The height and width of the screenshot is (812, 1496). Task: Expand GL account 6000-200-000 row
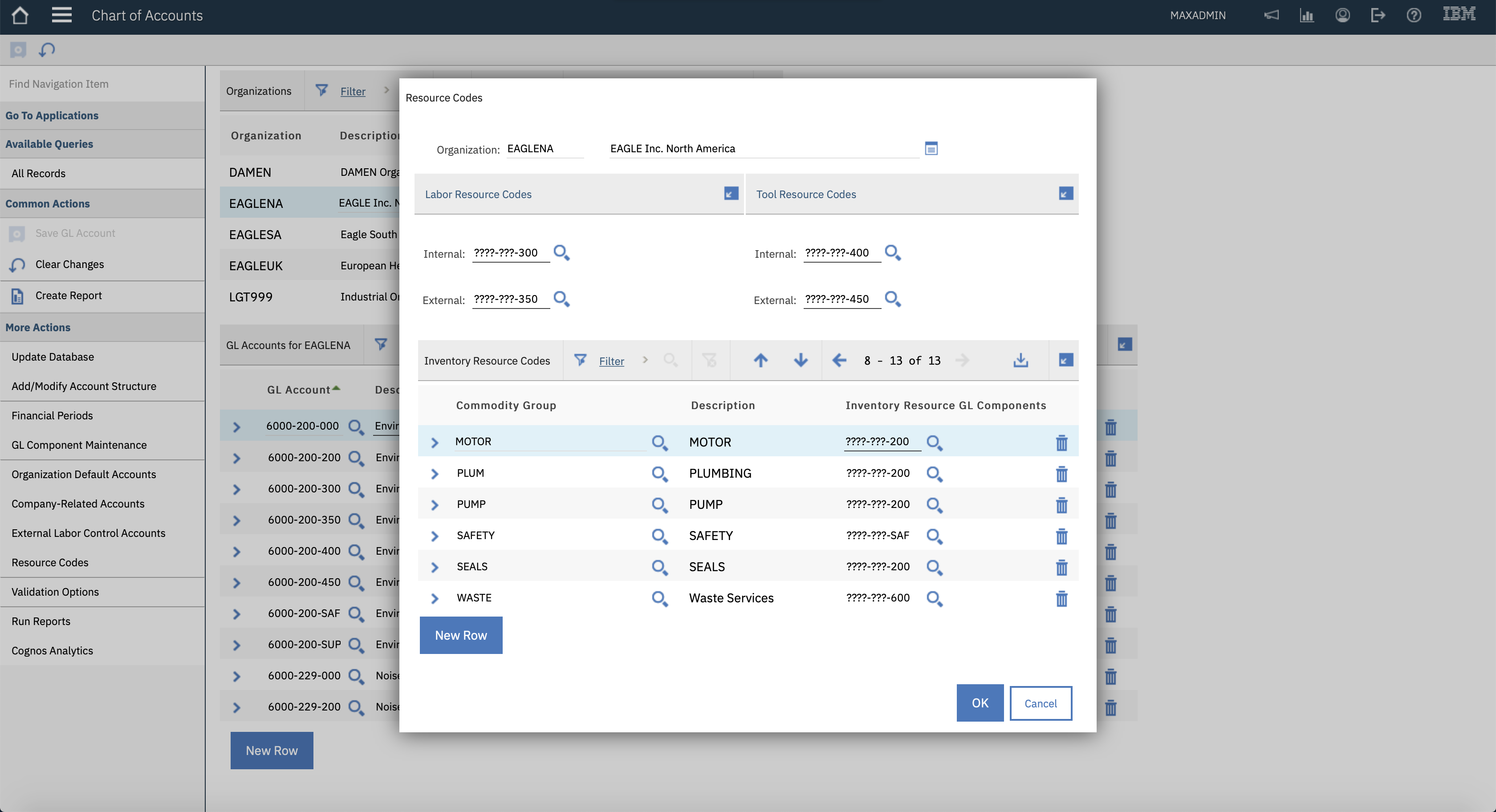point(237,426)
